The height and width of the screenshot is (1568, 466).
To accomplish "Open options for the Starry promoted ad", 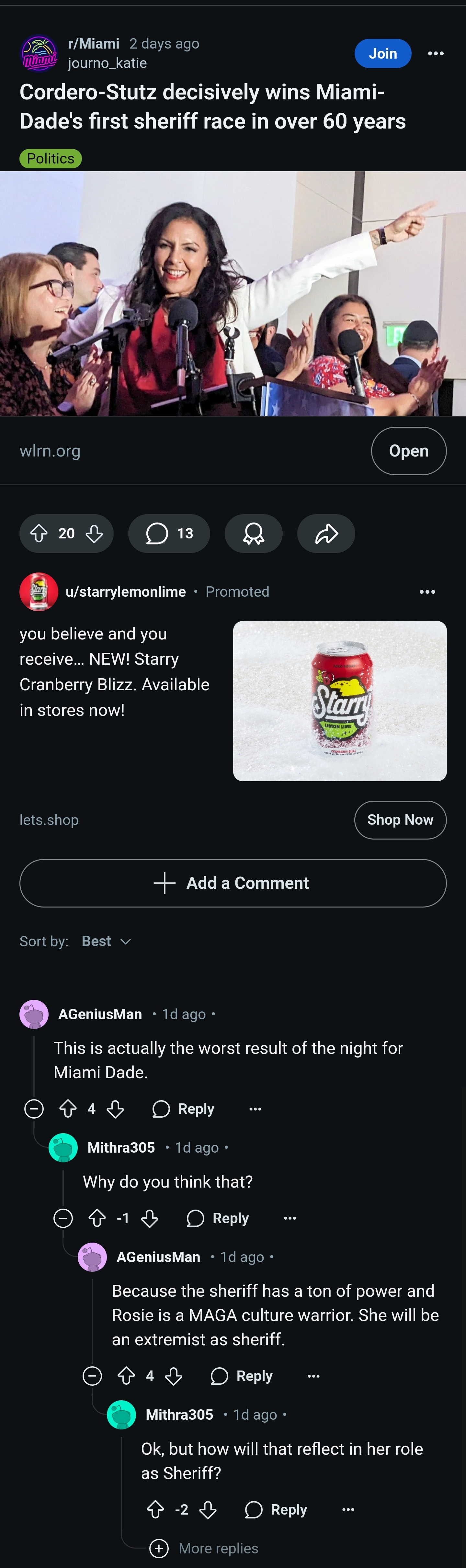I will point(427,592).
